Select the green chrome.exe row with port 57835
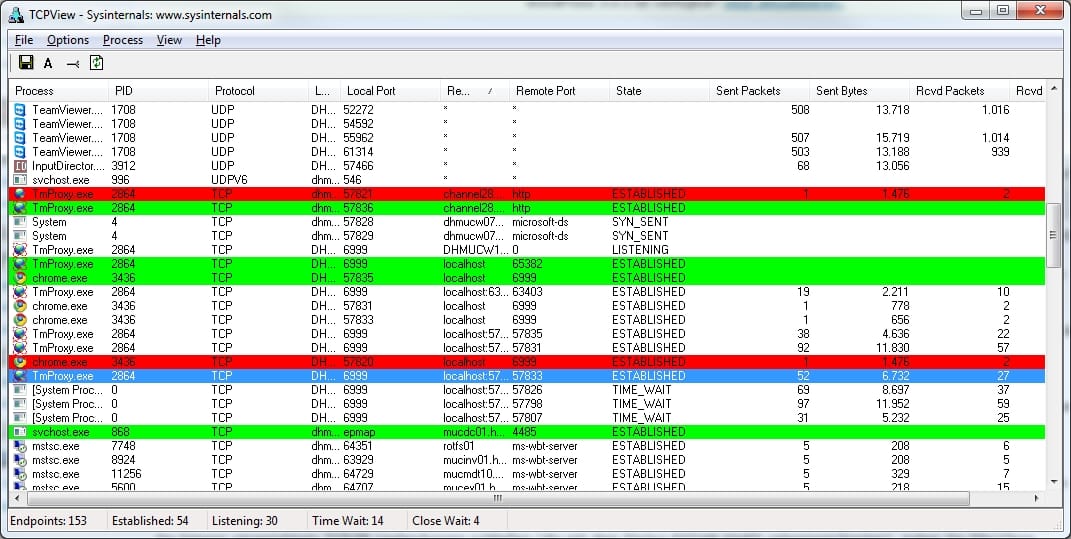This screenshot has height=539, width=1071. tap(527, 278)
